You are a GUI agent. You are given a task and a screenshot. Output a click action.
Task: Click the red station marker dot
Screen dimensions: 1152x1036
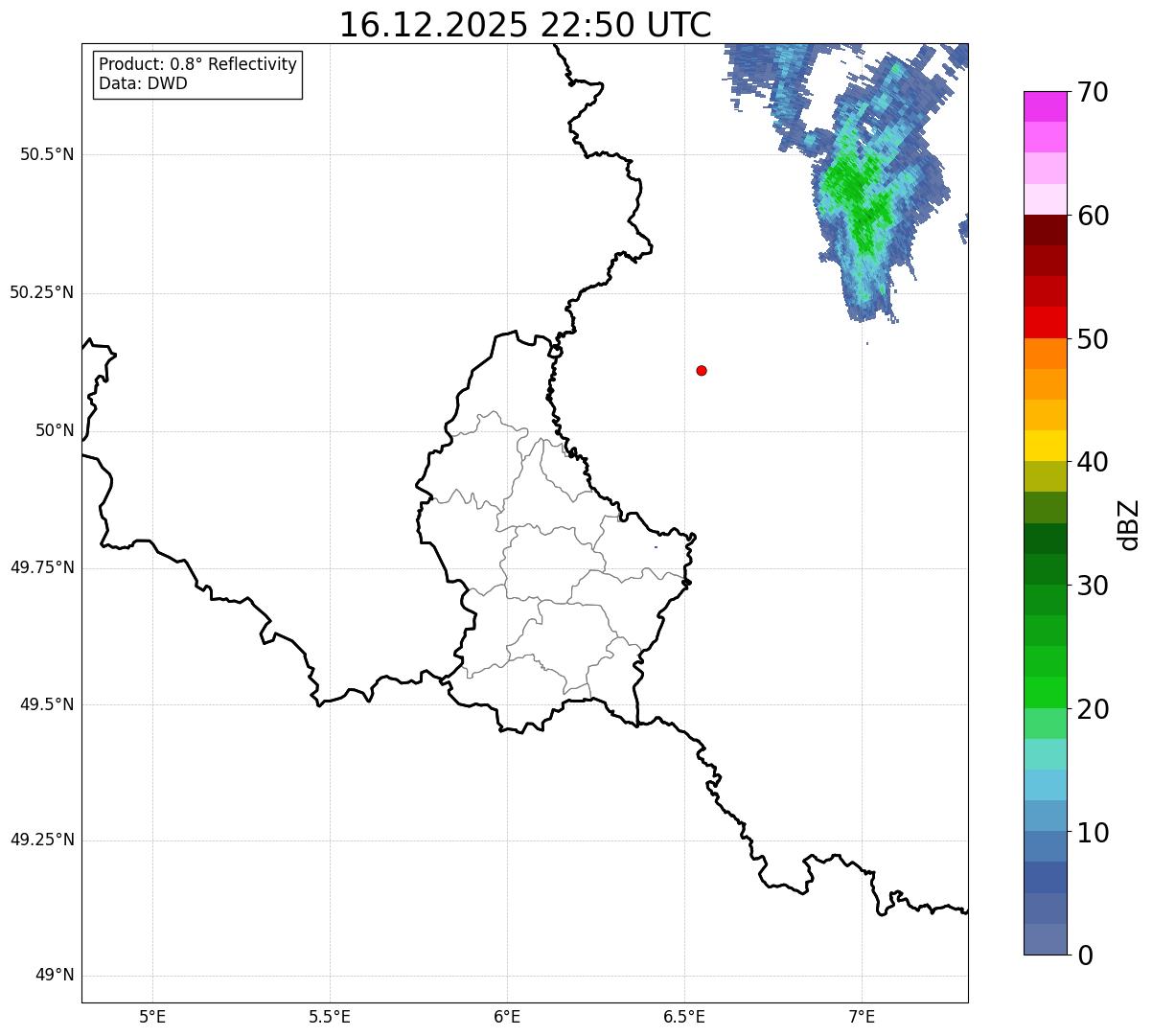point(702,370)
